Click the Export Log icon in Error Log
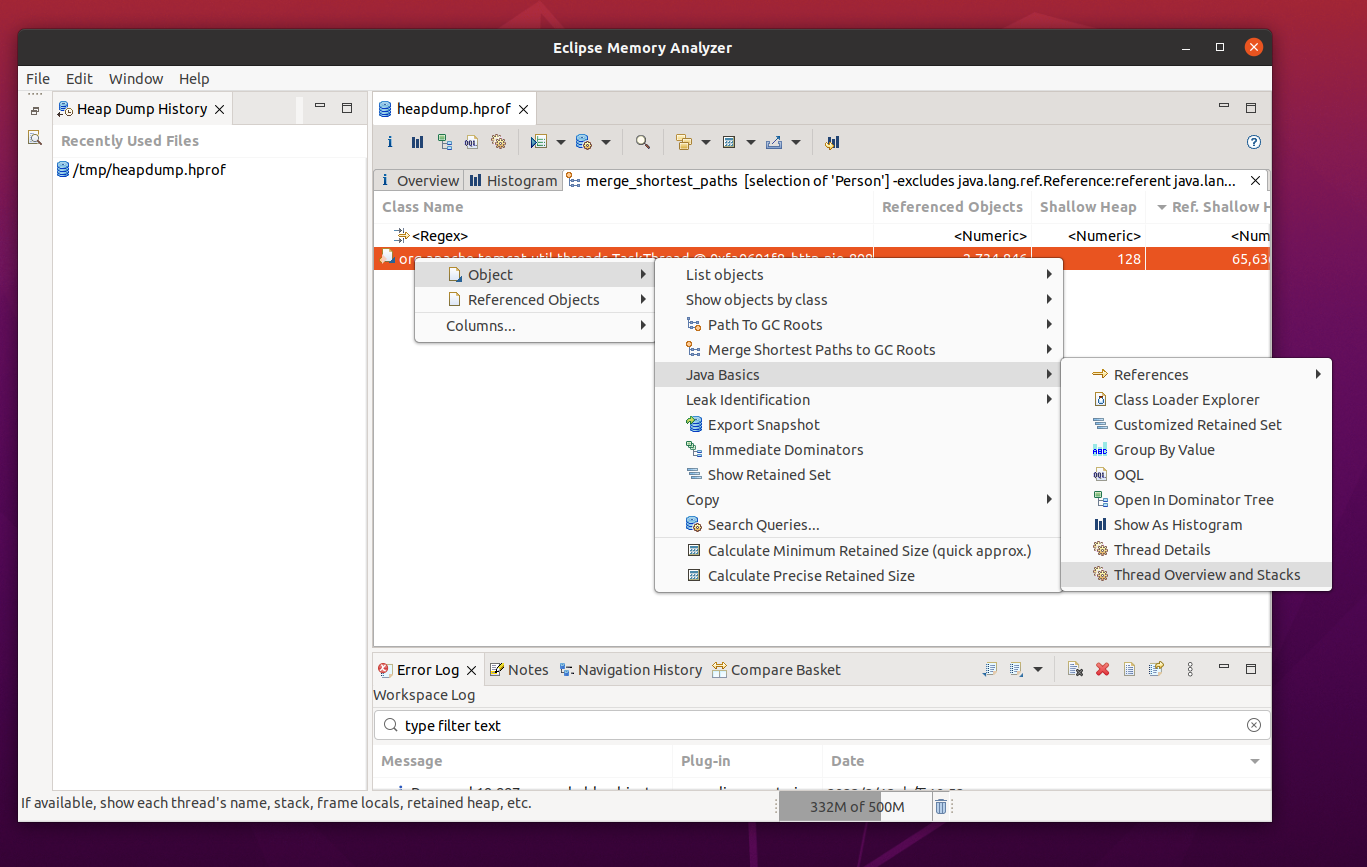The height and width of the screenshot is (867, 1367). click(990, 669)
